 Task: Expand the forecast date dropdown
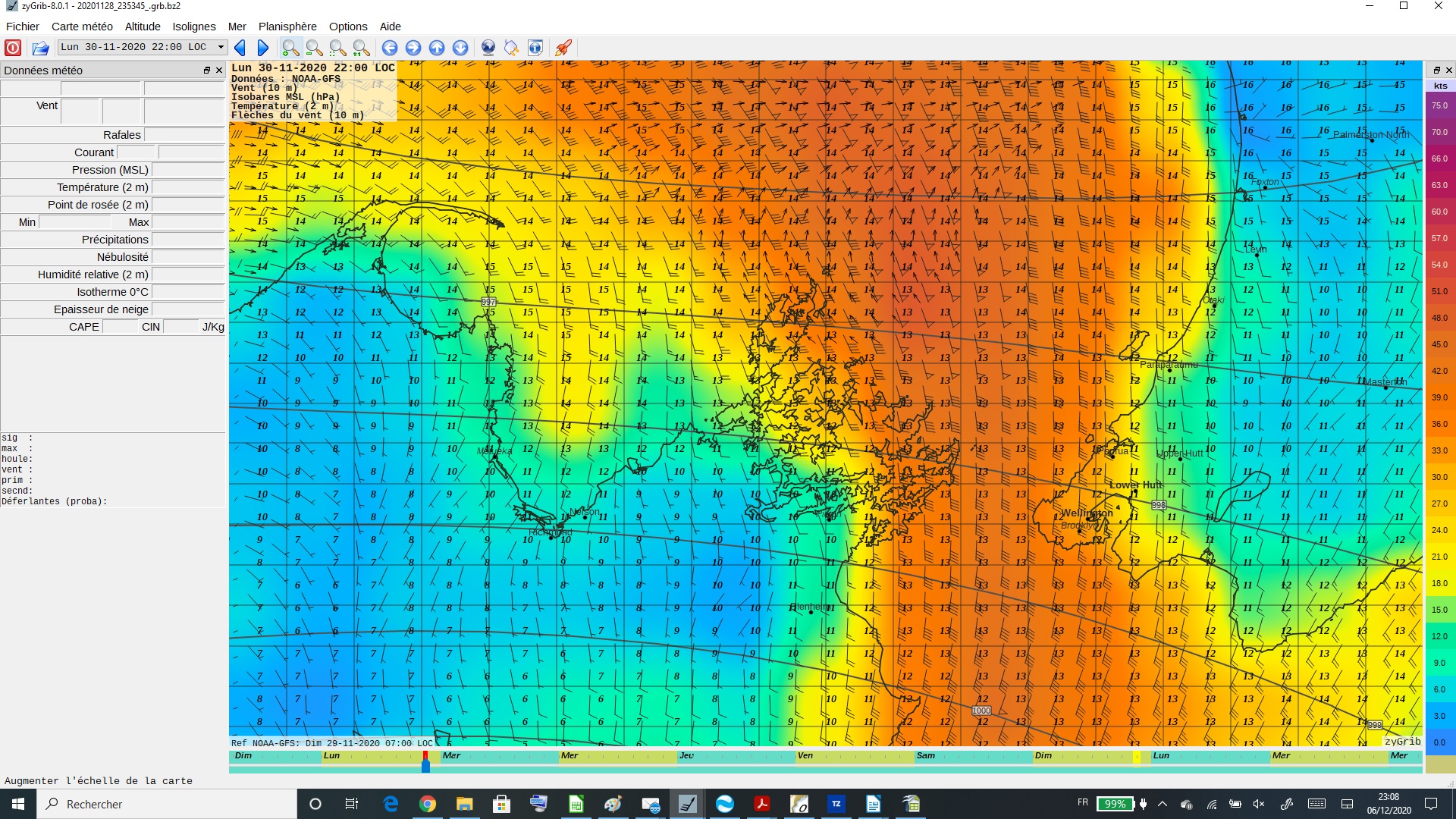point(221,47)
